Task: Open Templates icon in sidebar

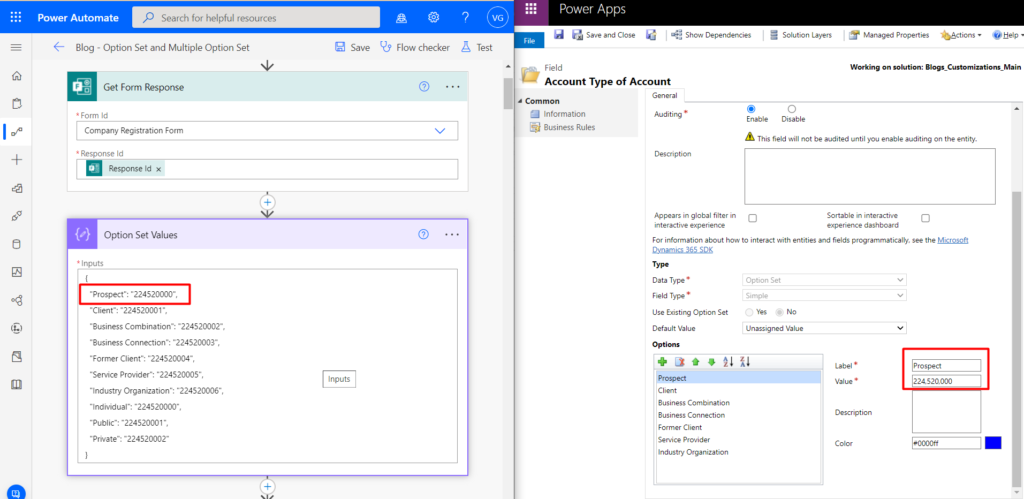Action: point(17,188)
